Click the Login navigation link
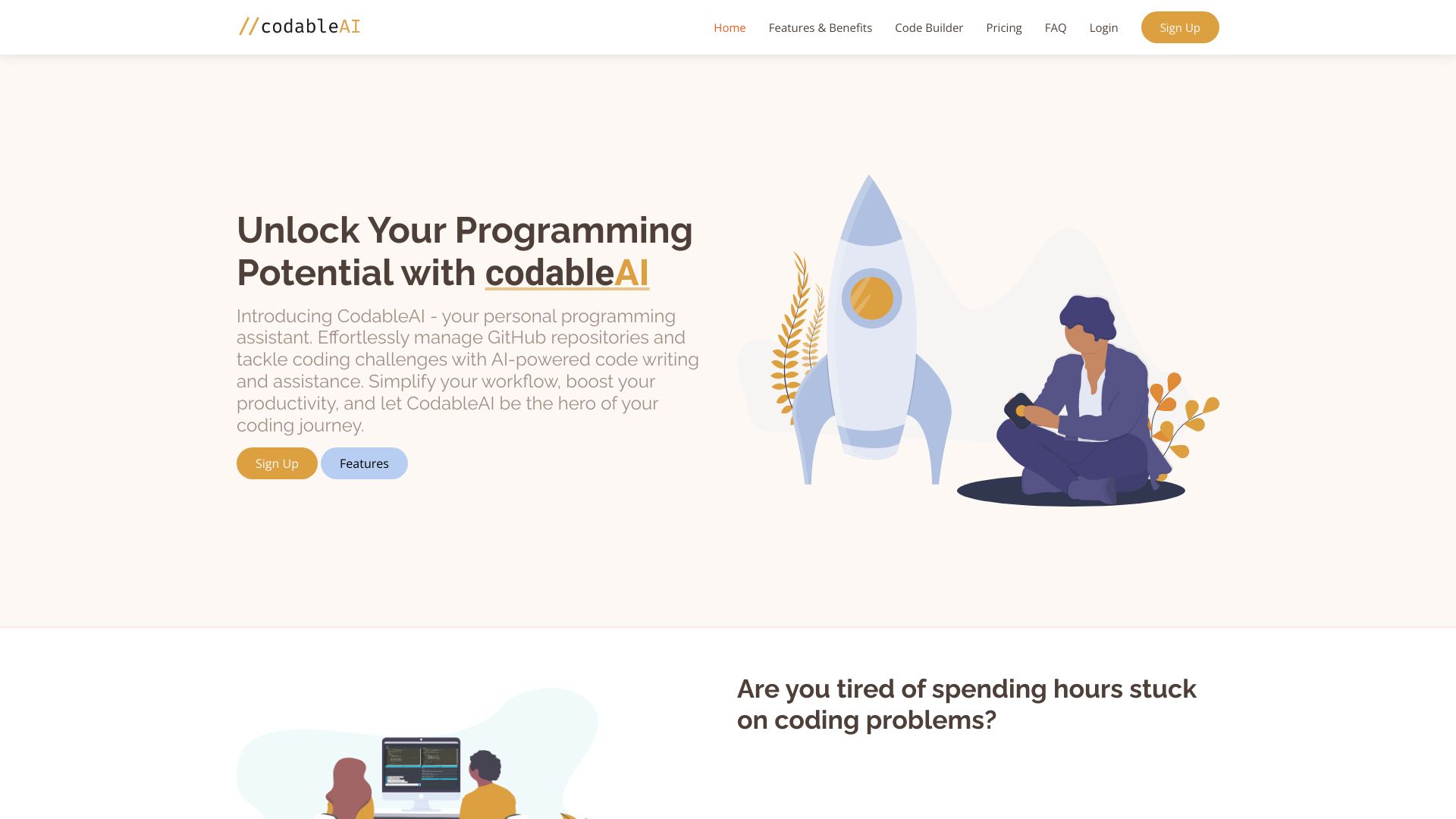This screenshot has height=819, width=1456. [1103, 27]
